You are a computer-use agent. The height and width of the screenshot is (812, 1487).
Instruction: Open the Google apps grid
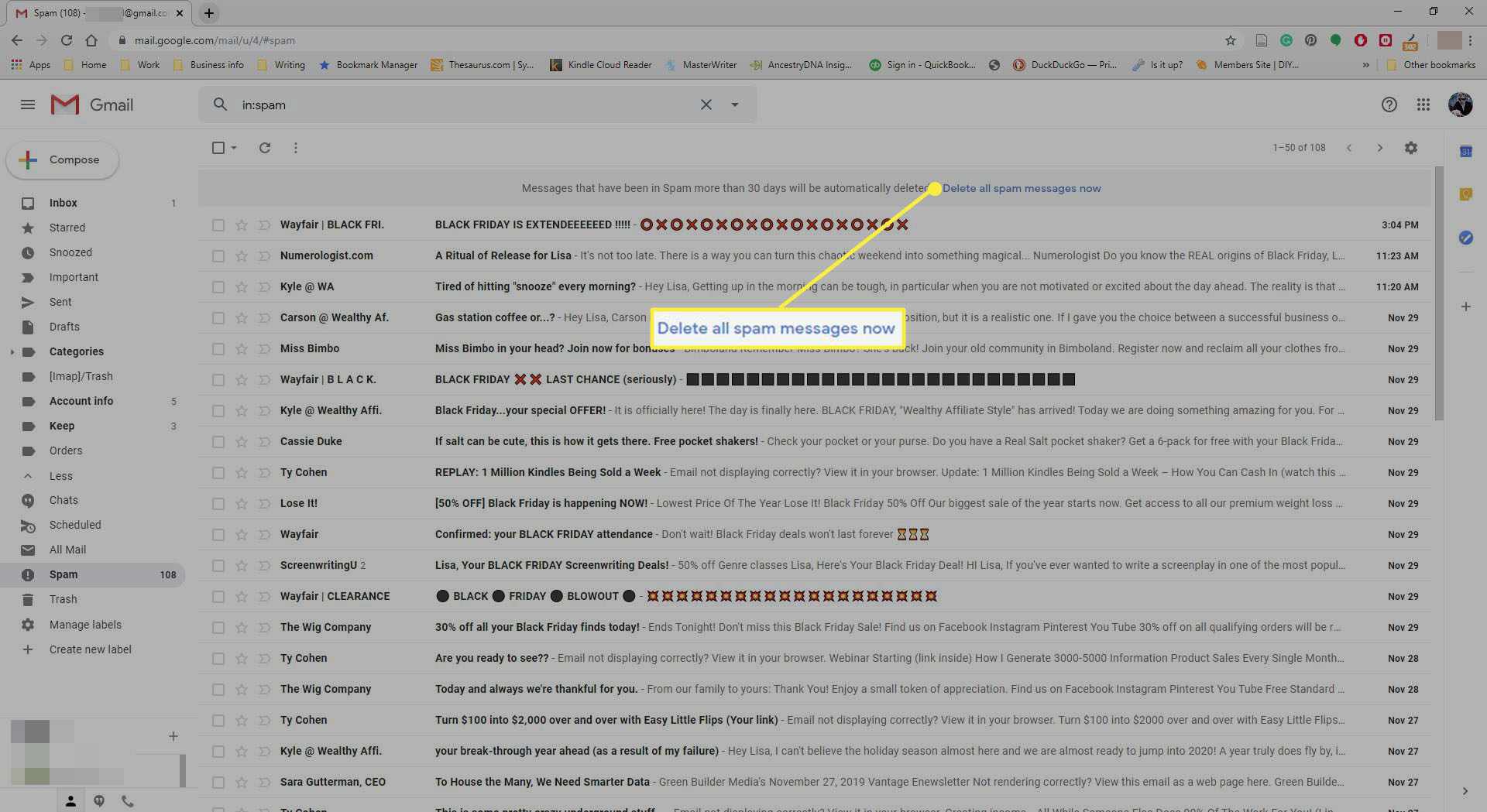(1423, 104)
